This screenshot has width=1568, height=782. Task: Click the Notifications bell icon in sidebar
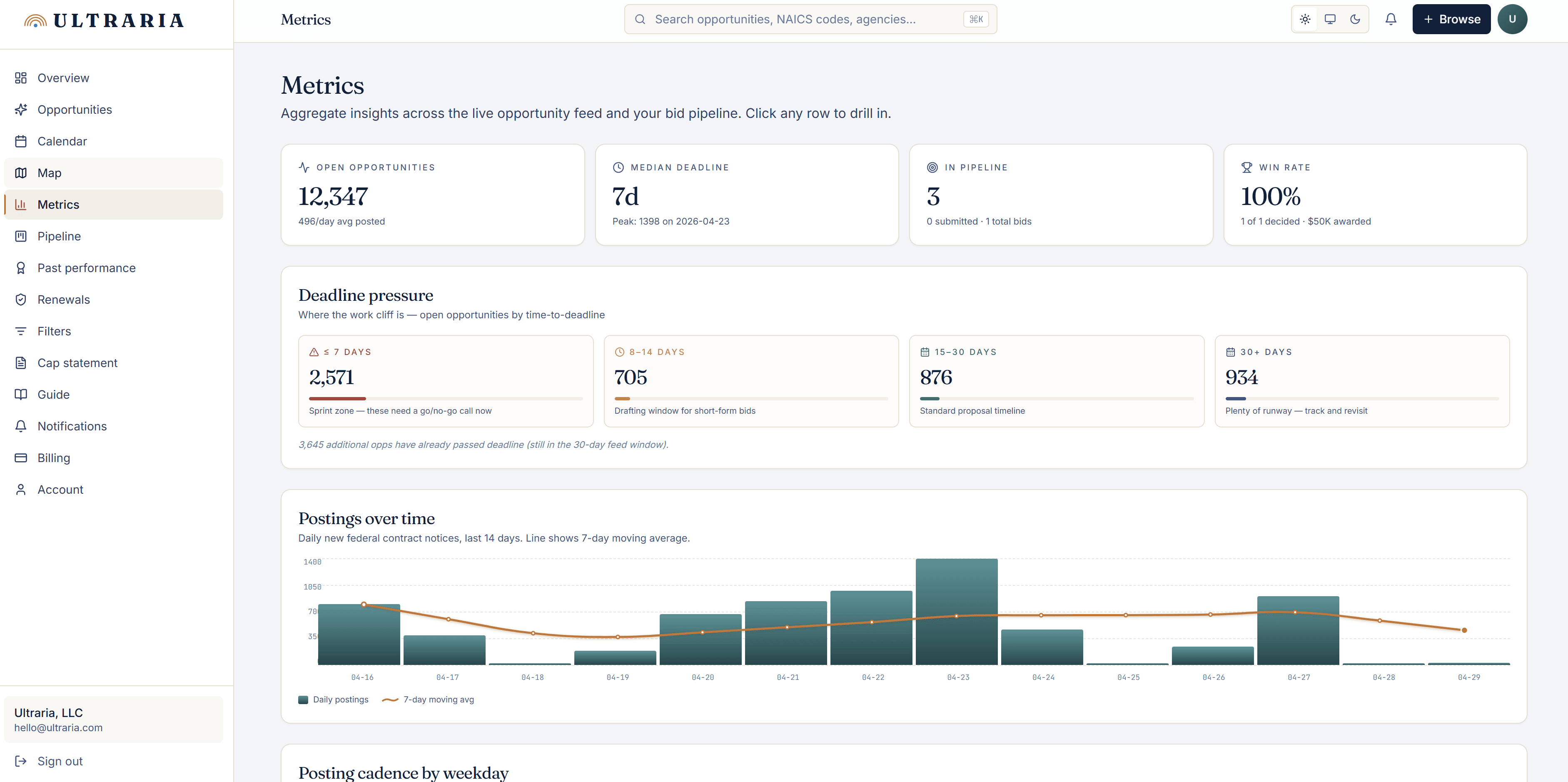[x=21, y=426]
